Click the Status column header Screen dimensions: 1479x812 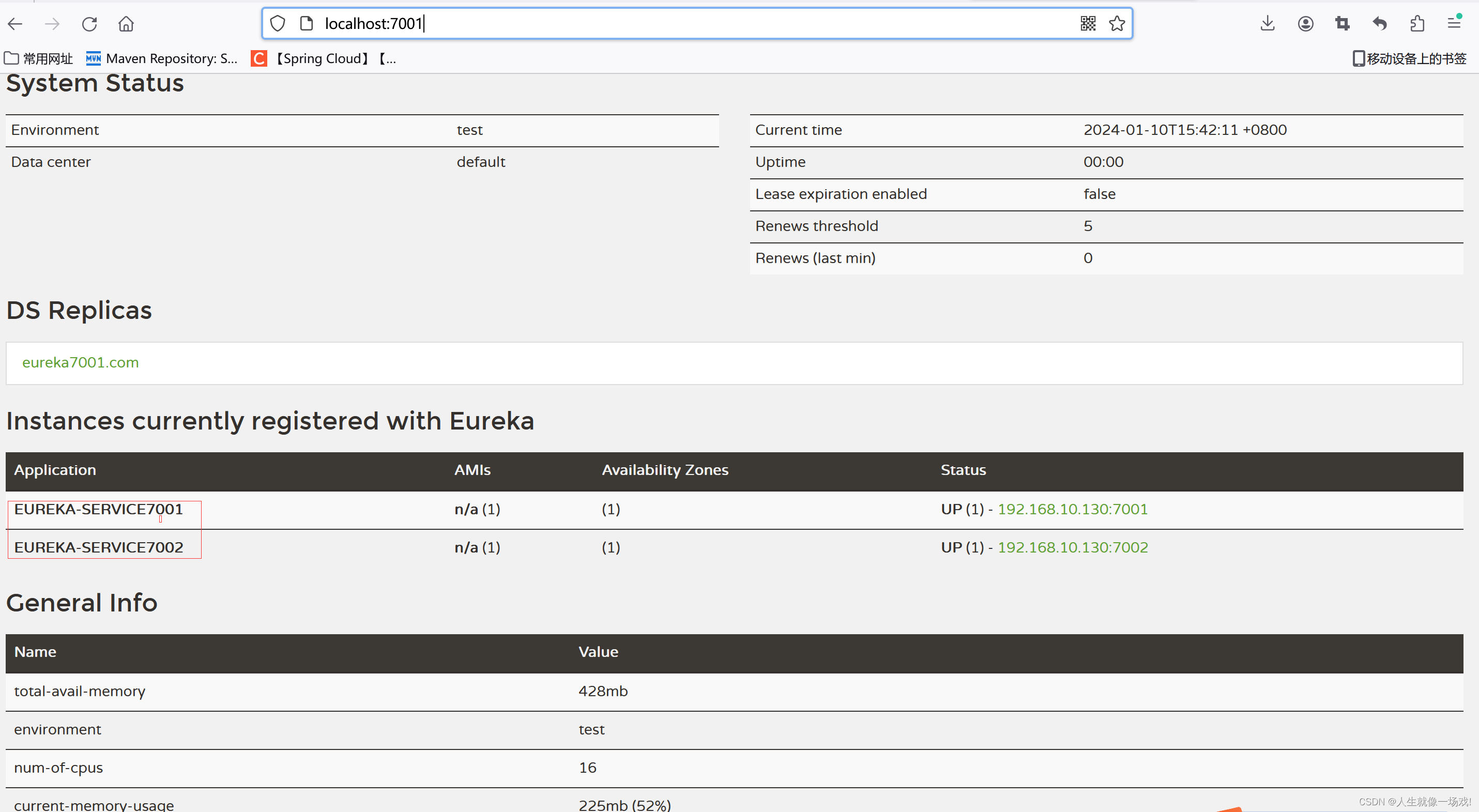coord(964,470)
